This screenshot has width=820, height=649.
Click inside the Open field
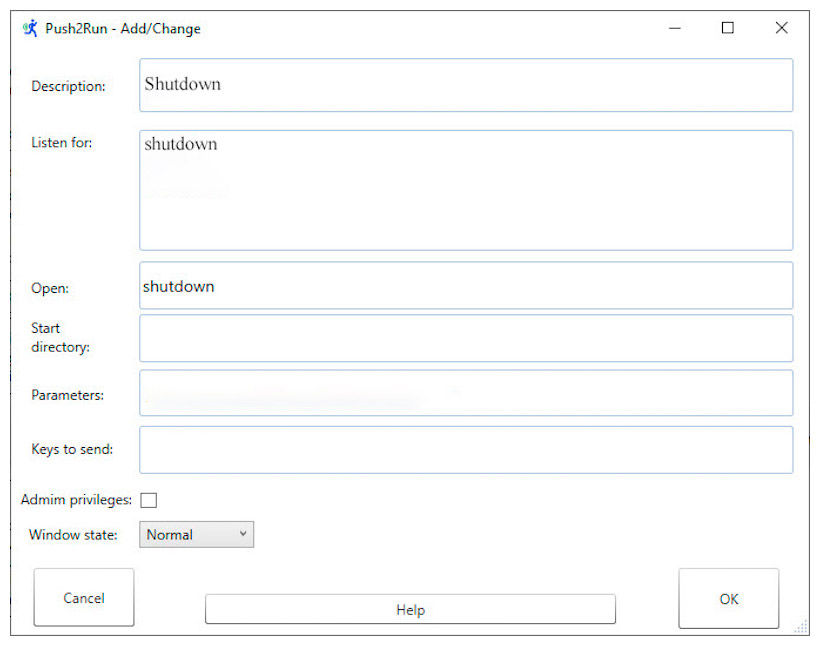tap(466, 286)
